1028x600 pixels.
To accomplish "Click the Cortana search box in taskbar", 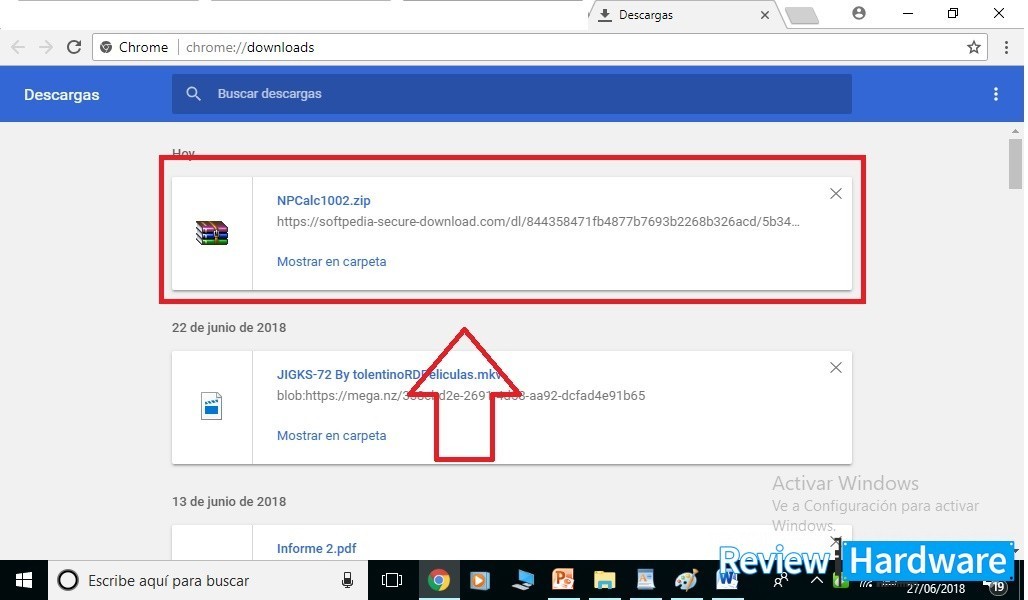I will pos(208,580).
